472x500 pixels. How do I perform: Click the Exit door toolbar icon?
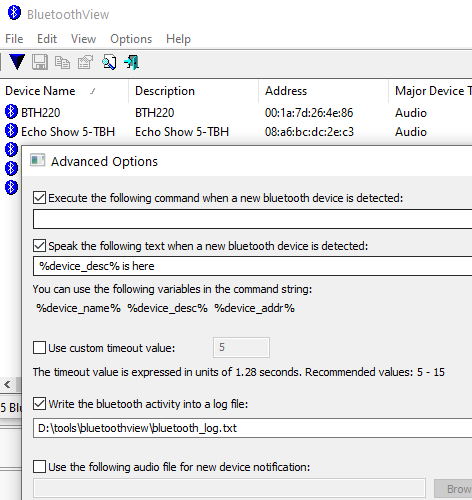click(x=131, y=62)
